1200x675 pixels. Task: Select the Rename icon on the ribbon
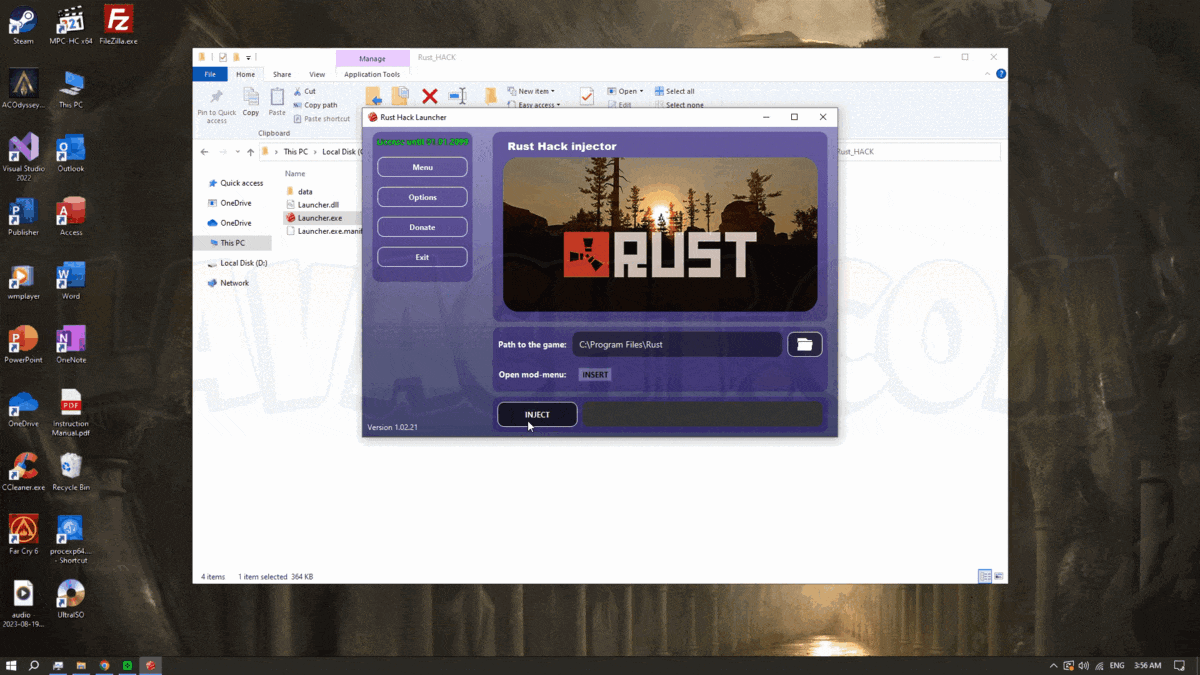tap(457, 95)
